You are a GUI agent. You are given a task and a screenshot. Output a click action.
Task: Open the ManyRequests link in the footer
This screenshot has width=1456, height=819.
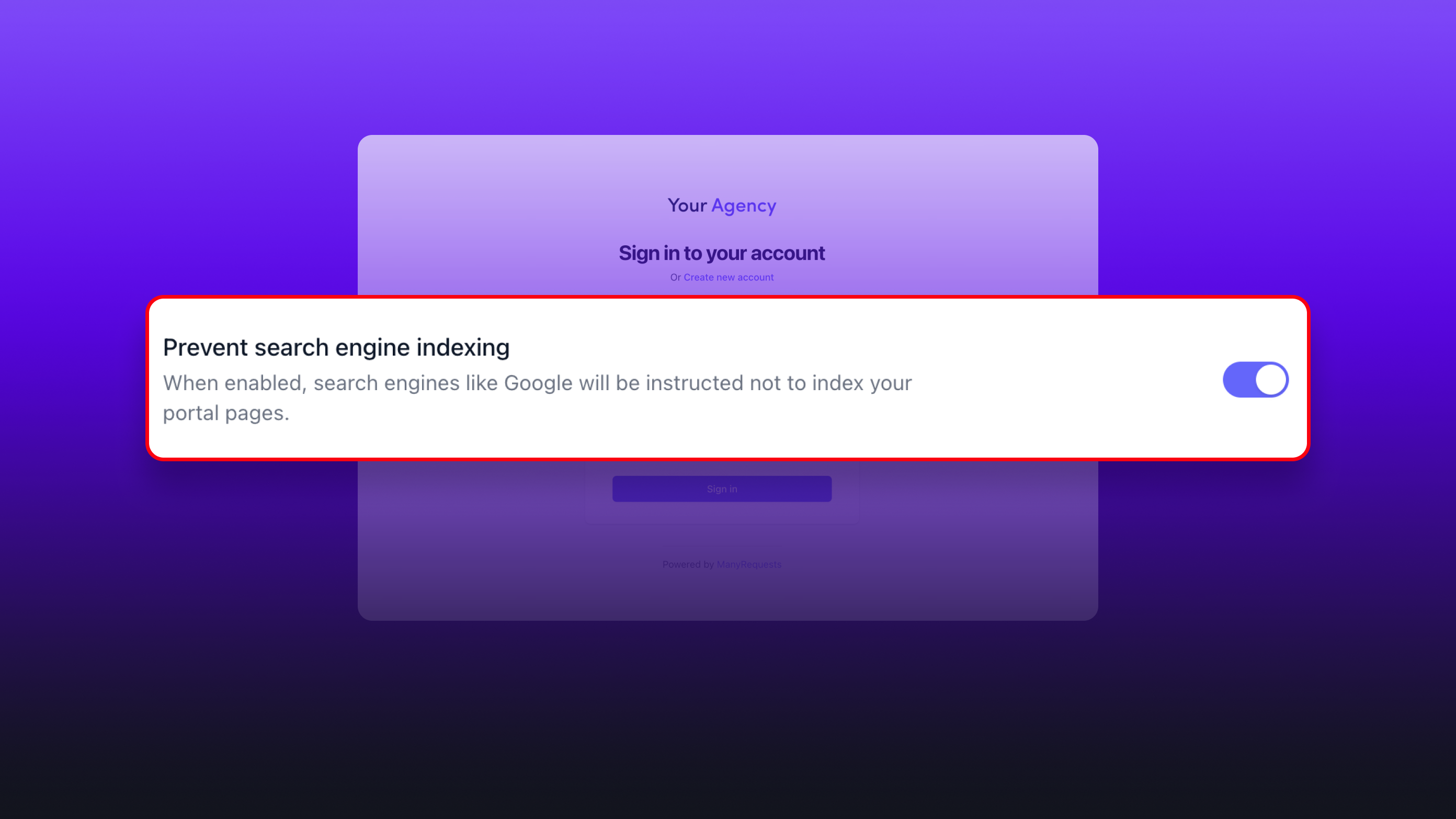click(x=749, y=564)
